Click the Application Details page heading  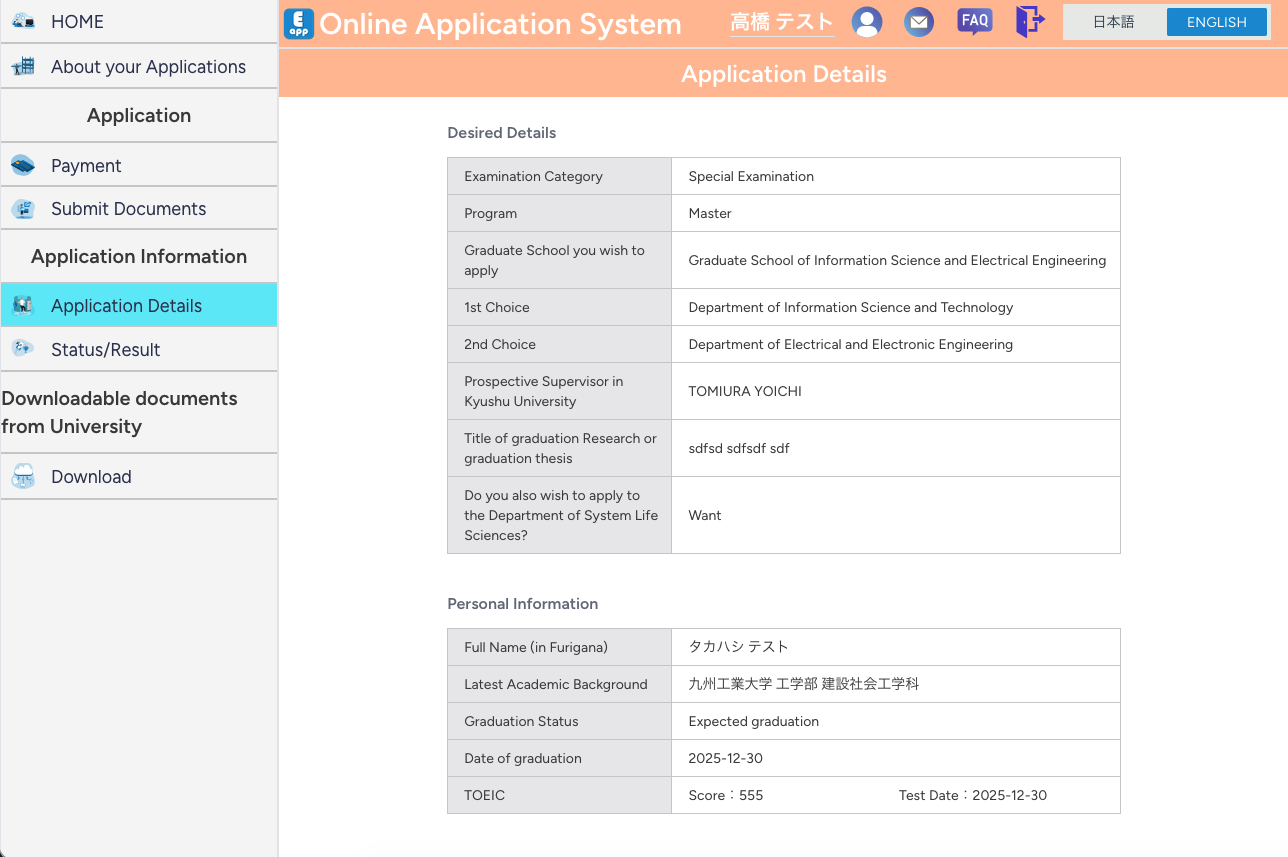[784, 74]
